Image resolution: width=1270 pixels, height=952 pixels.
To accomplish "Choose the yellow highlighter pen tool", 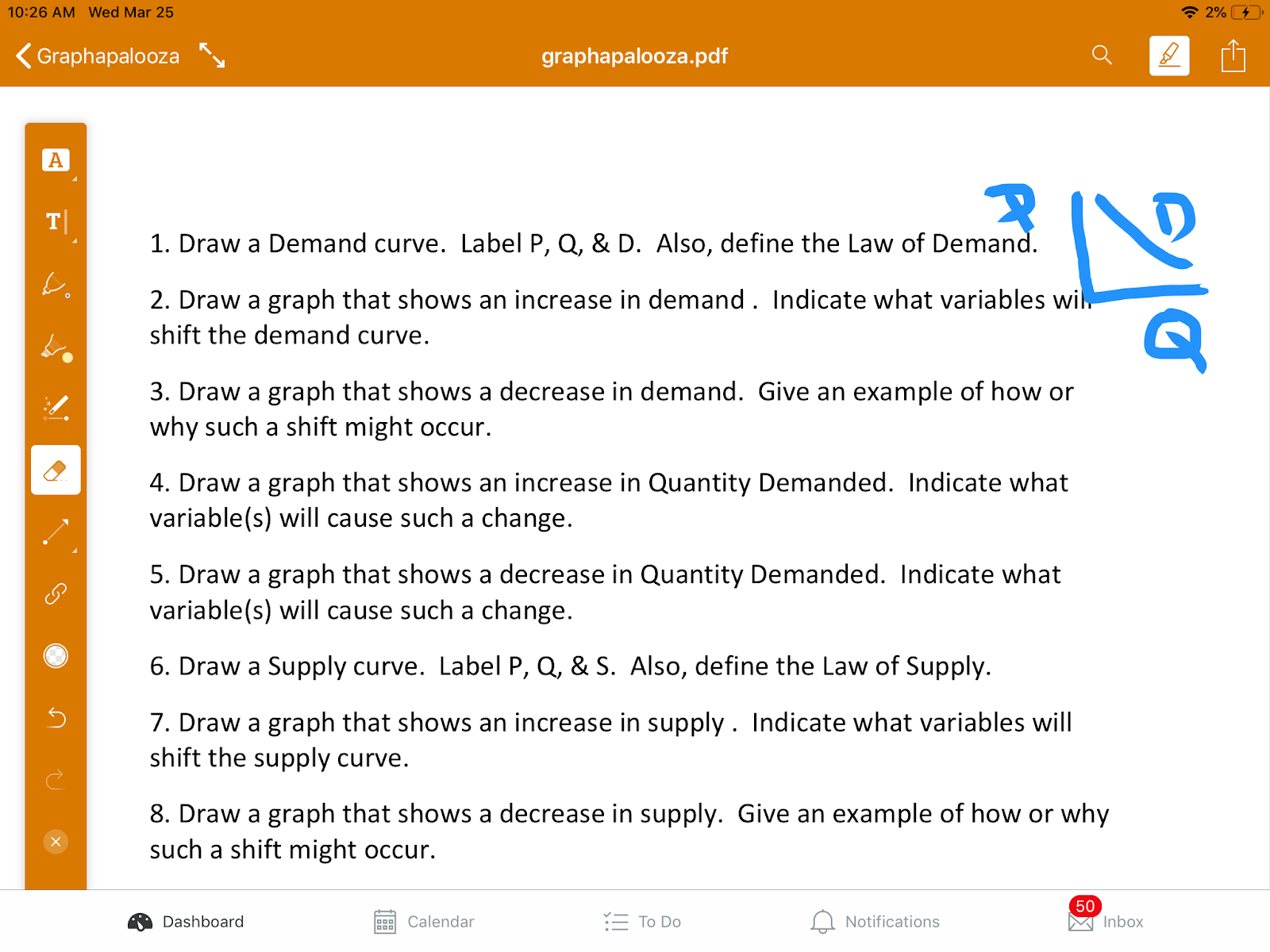I will pos(56,347).
